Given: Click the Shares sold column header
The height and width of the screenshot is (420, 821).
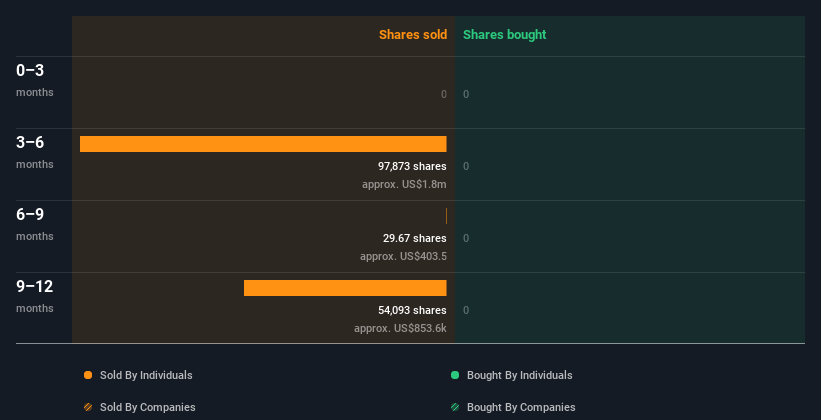Looking at the screenshot, I should [x=413, y=35].
